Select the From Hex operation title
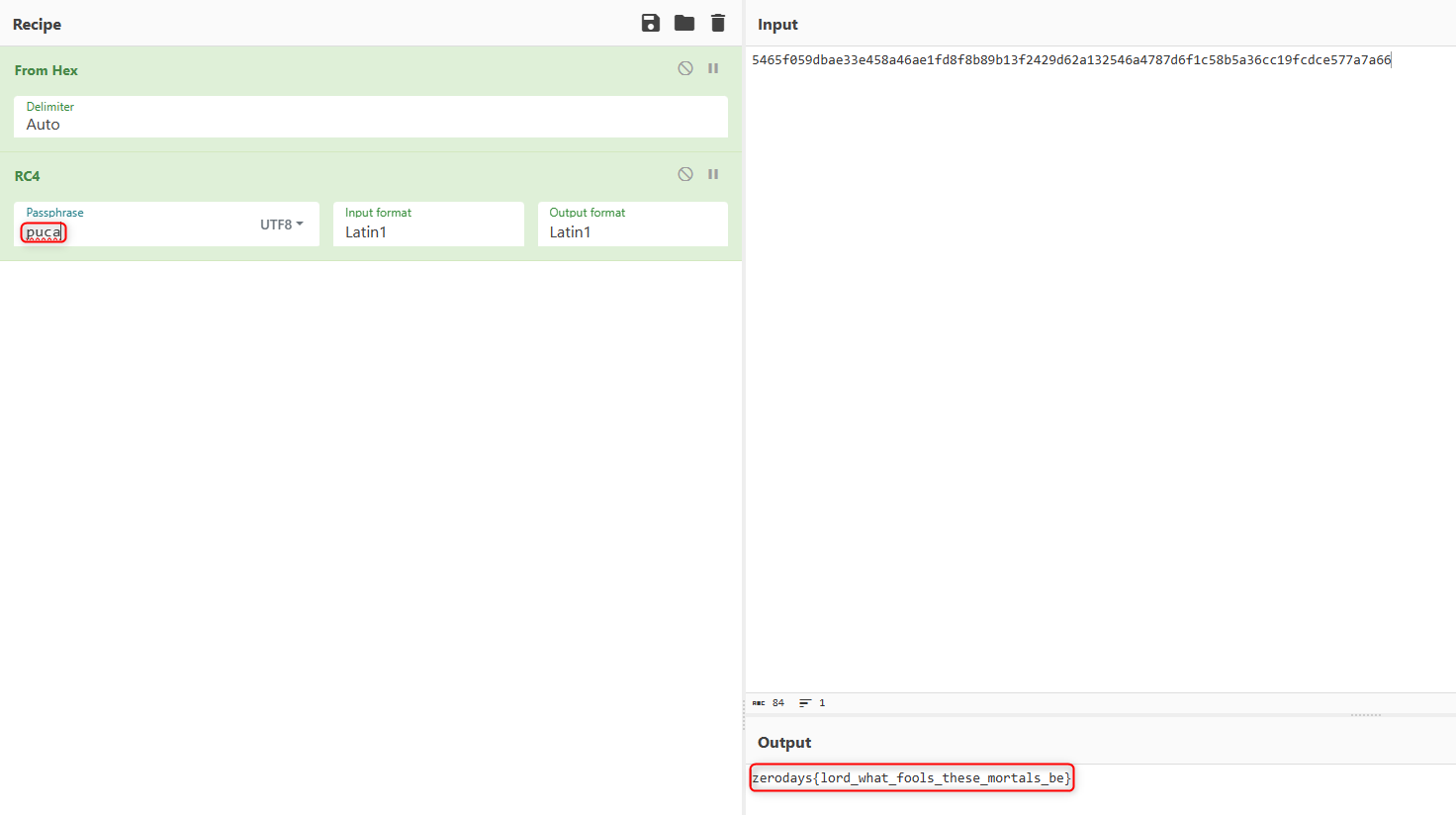This screenshot has height=815, width=1456. 46,70
